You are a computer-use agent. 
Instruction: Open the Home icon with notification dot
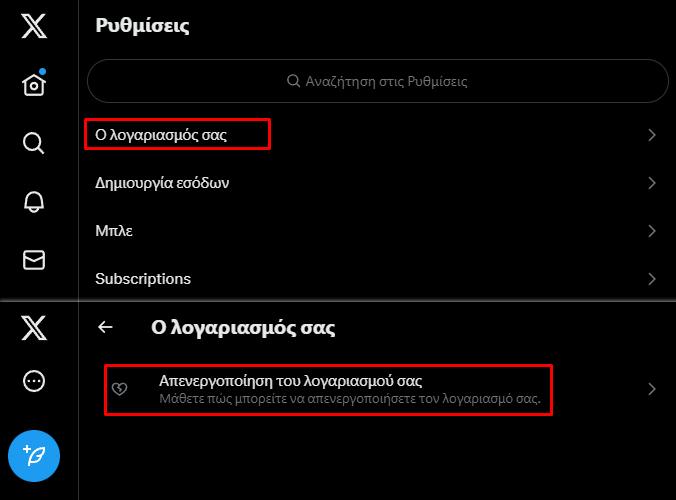(x=34, y=82)
